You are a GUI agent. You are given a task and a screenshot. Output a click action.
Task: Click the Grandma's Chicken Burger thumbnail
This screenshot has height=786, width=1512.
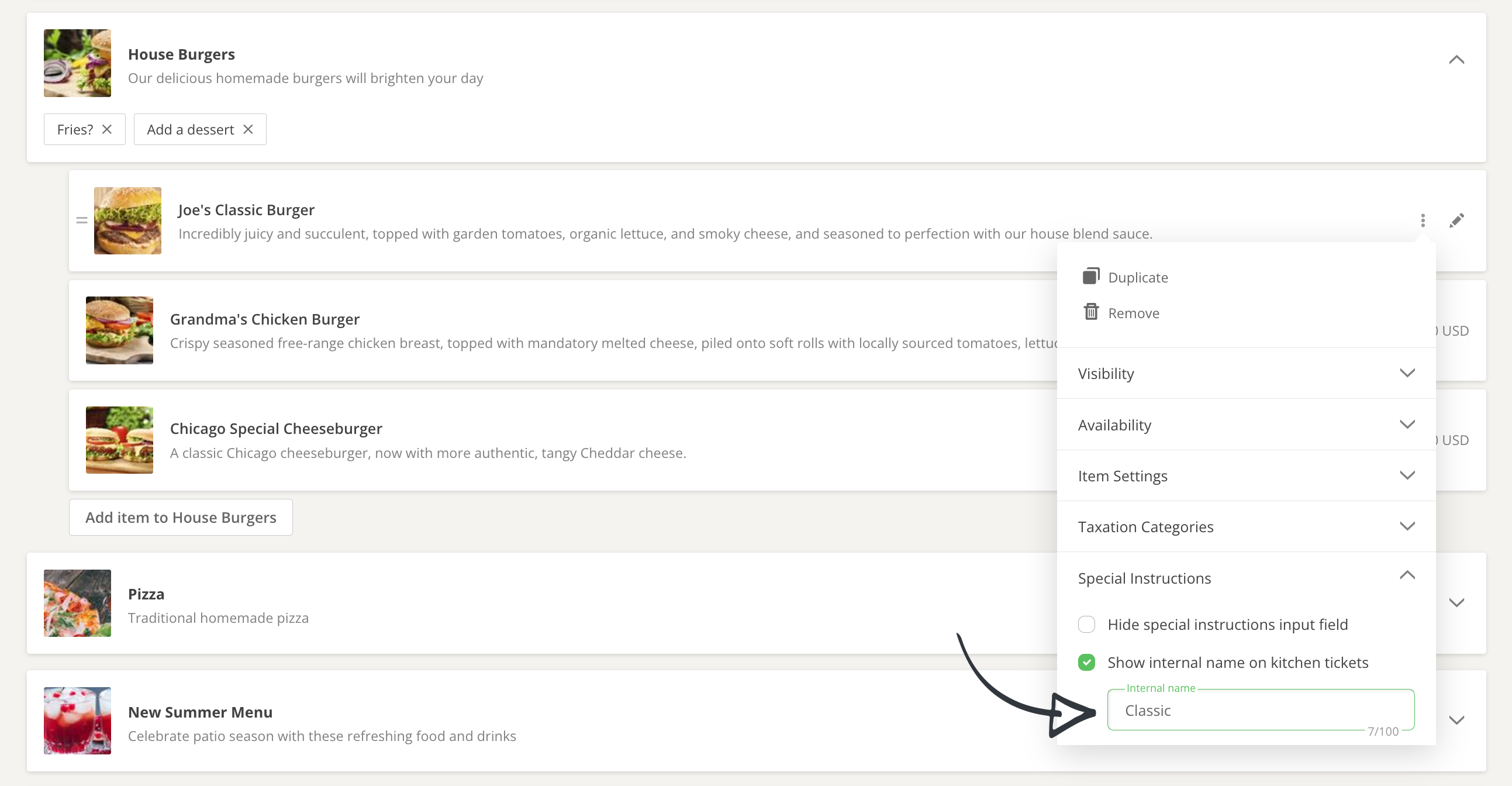(x=119, y=330)
